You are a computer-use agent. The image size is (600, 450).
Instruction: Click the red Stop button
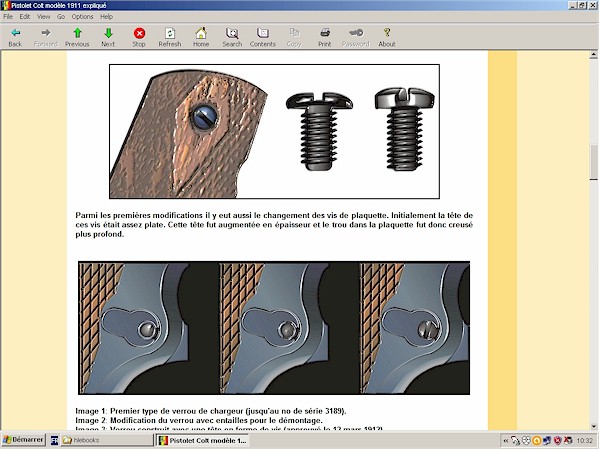[139, 37]
